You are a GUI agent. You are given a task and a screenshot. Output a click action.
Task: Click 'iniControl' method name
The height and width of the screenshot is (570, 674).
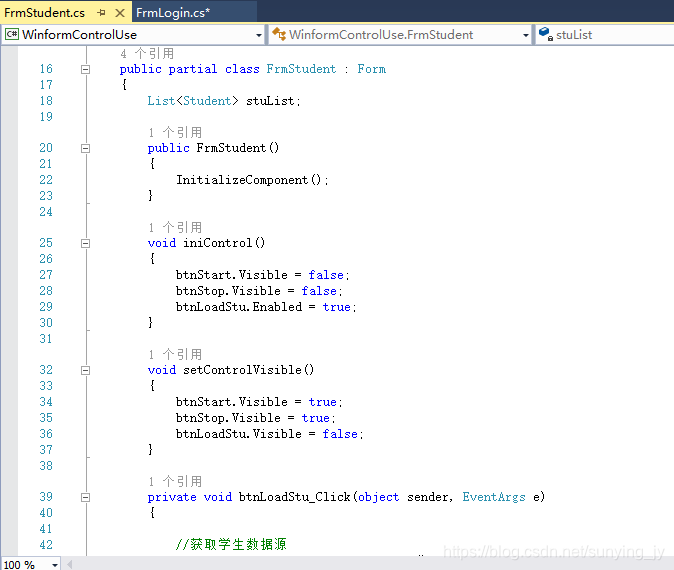[x=218, y=243]
